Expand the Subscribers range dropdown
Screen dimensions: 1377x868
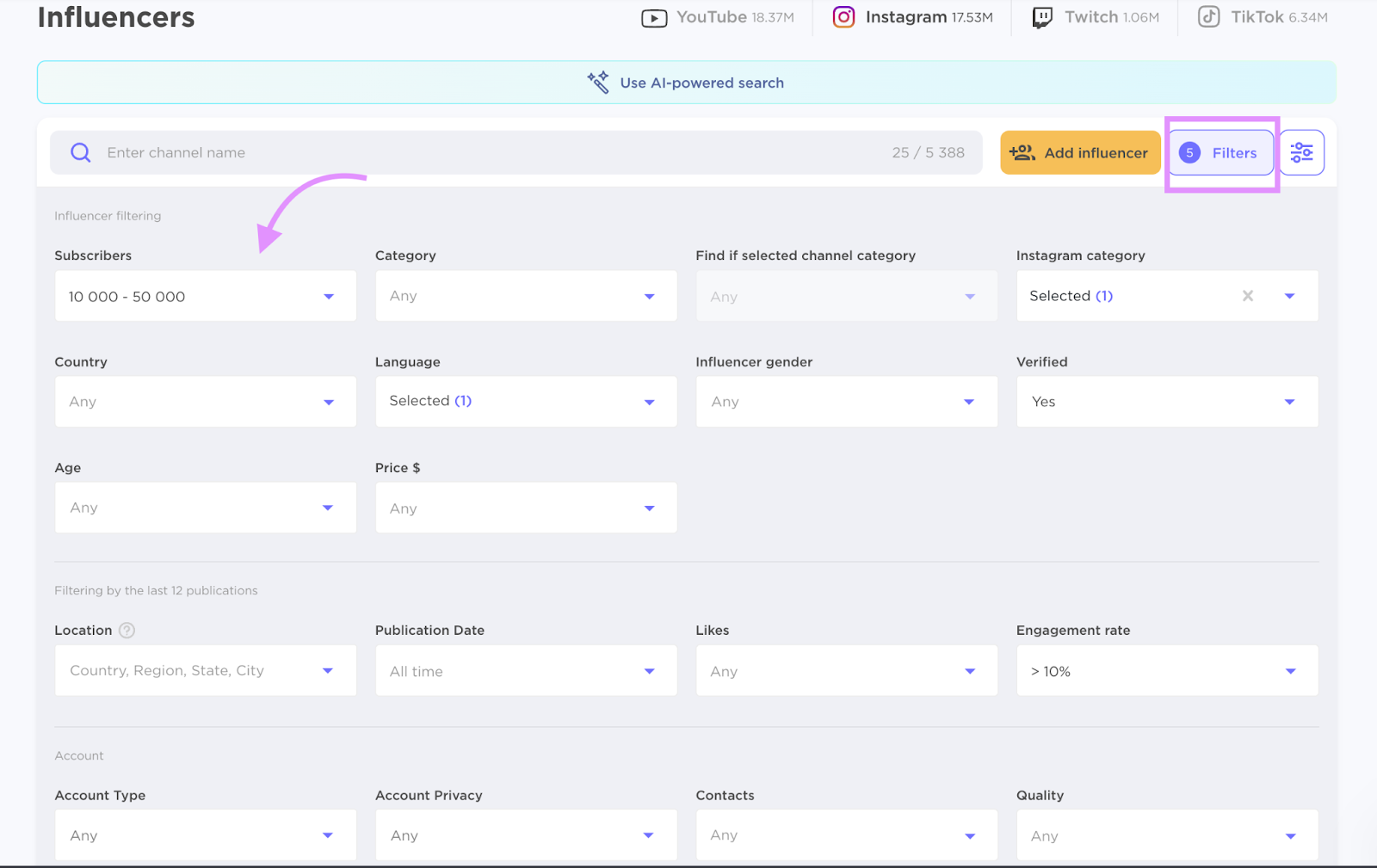(205, 296)
